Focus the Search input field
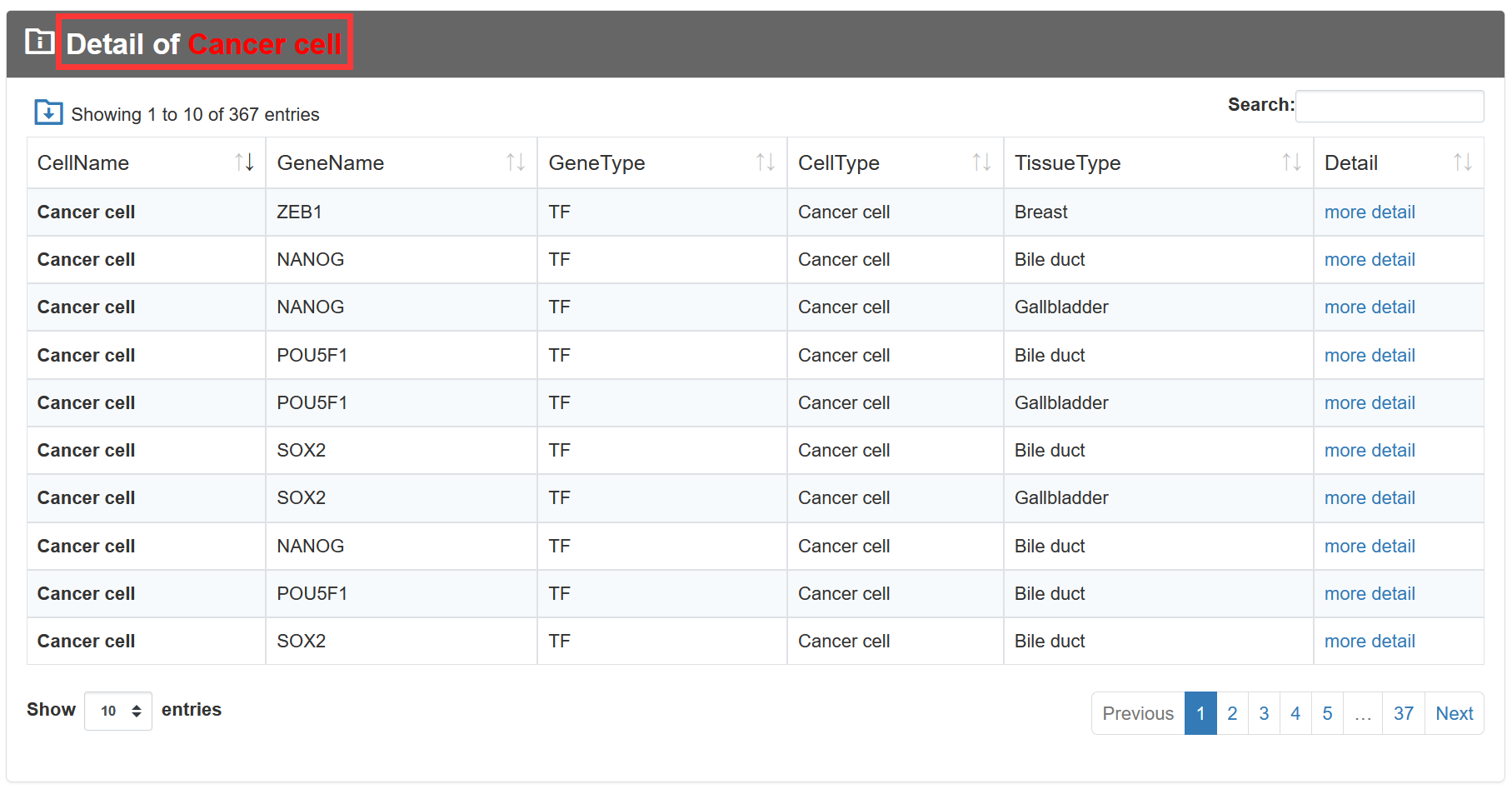Image resolution: width=1512 pixels, height=789 pixels. pyautogui.click(x=1390, y=106)
